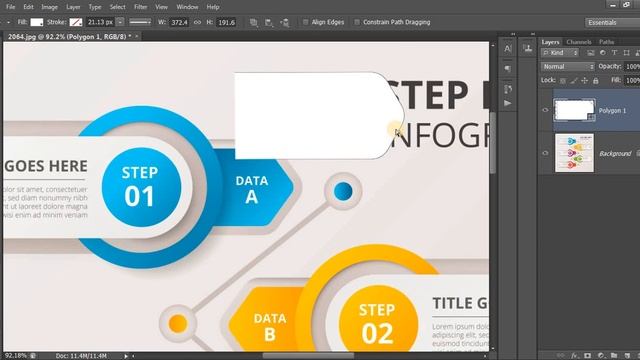
Task: Open the tool preset picker arrow
Action: coord(8,22)
